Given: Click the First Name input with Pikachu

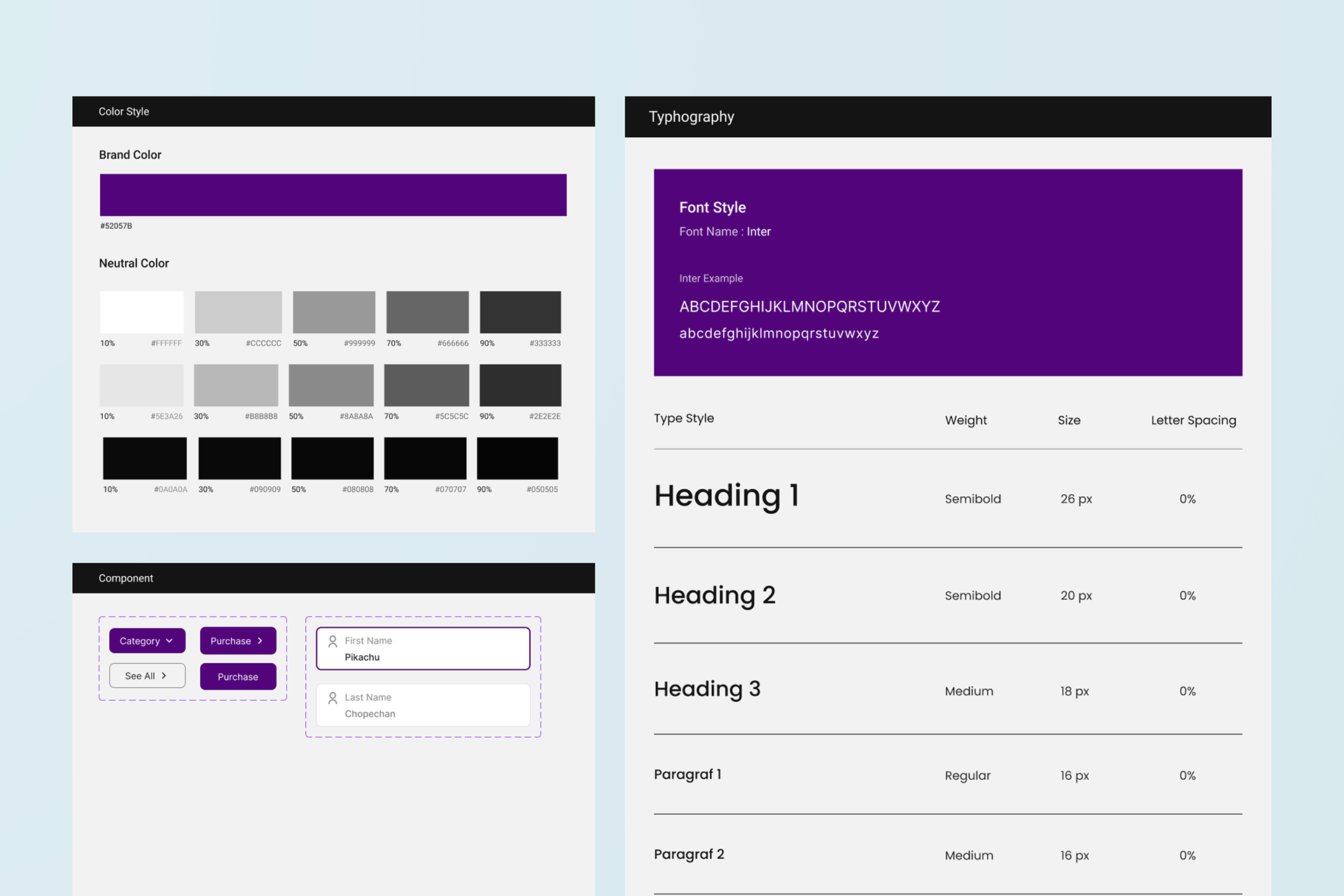Looking at the screenshot, I should click(x=423, y=649).
